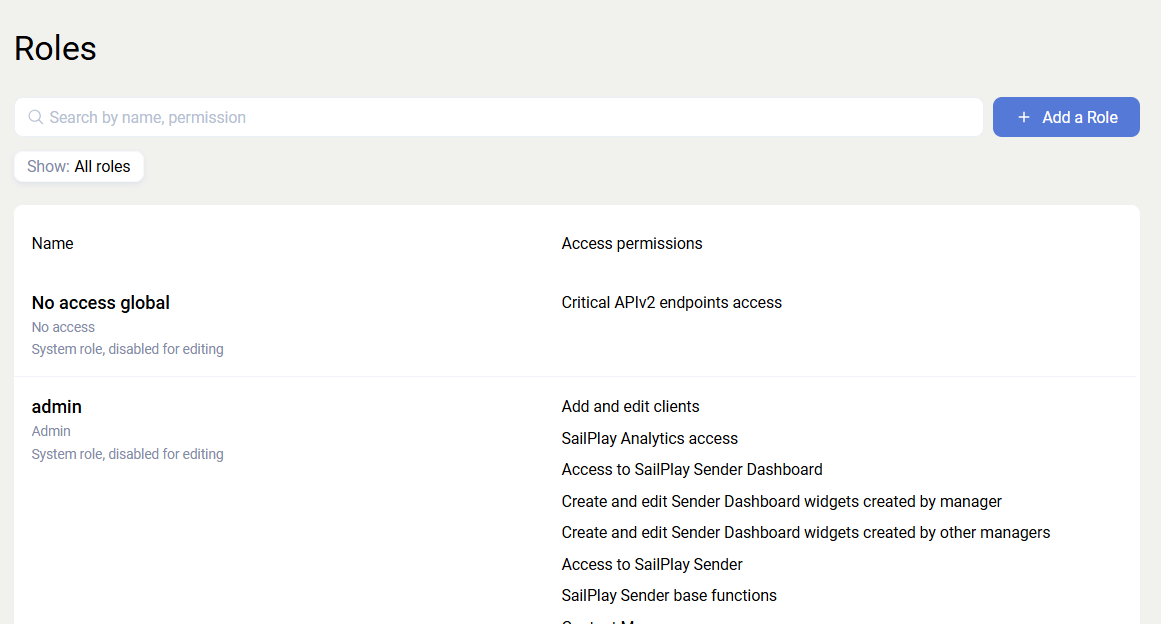
Task: Click the plus icon on Add a Role
Action: (x=1023, y=117)
